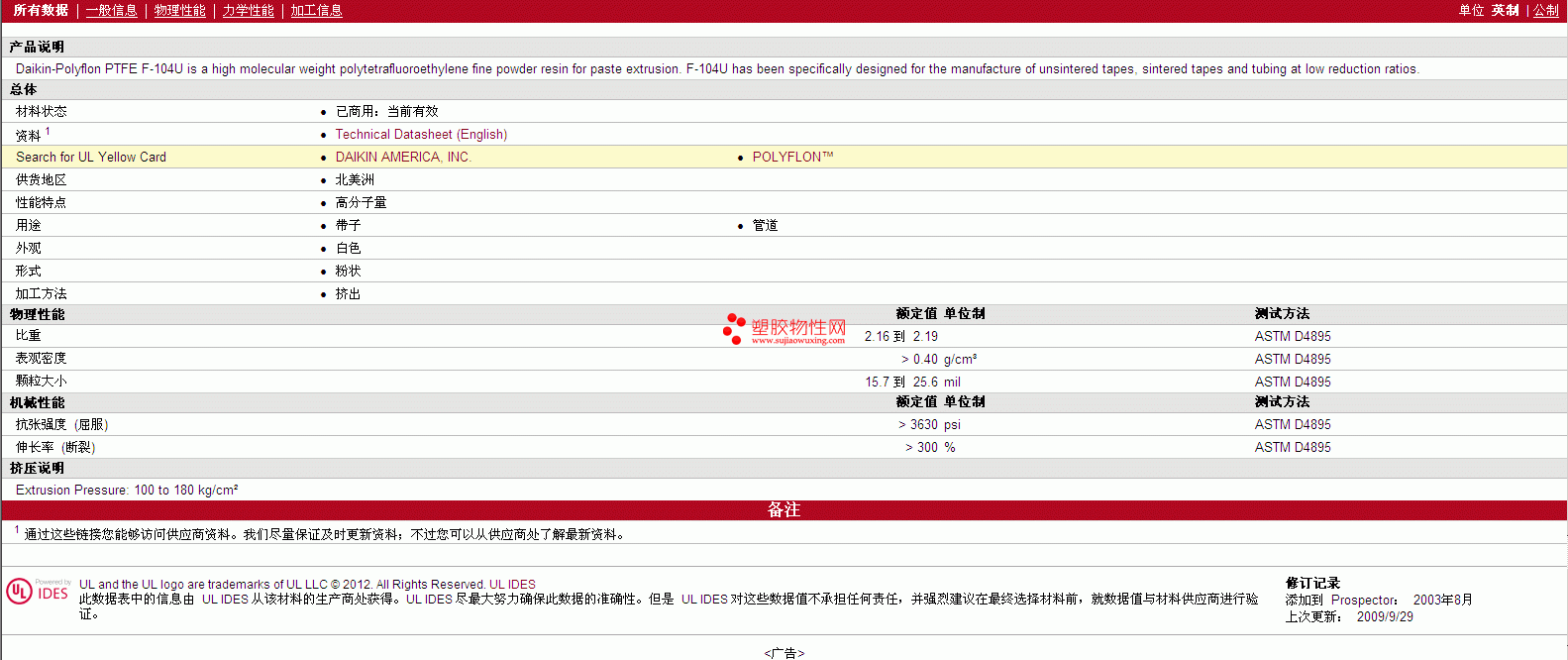The height and width of the screenshot is (660, 1568).
Task: Click the UL trademark copyright notice text
Action: pyautogui.click(x=307, y=585)
